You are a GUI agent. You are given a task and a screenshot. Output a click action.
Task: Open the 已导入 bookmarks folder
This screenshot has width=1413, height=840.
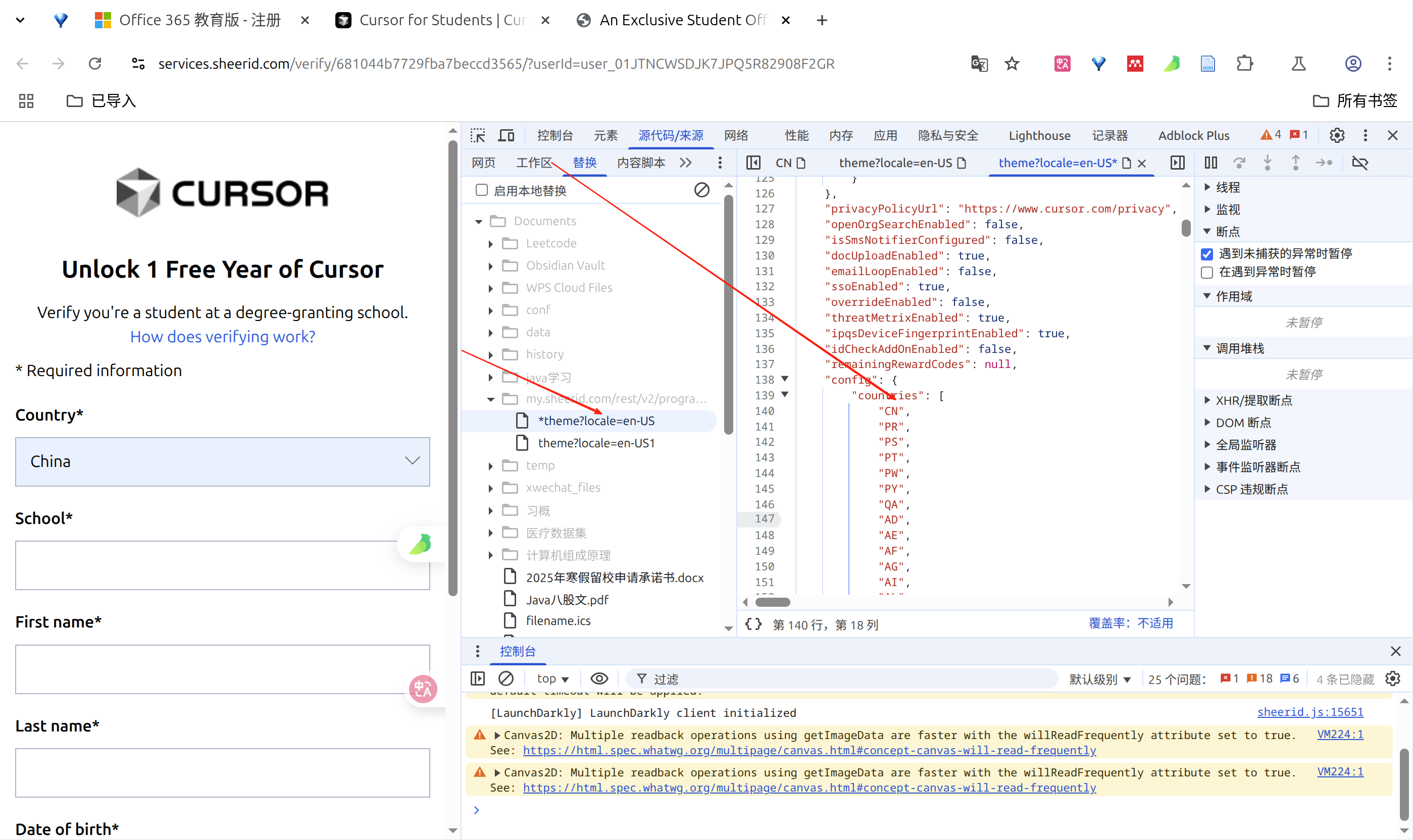coord(101,101)
